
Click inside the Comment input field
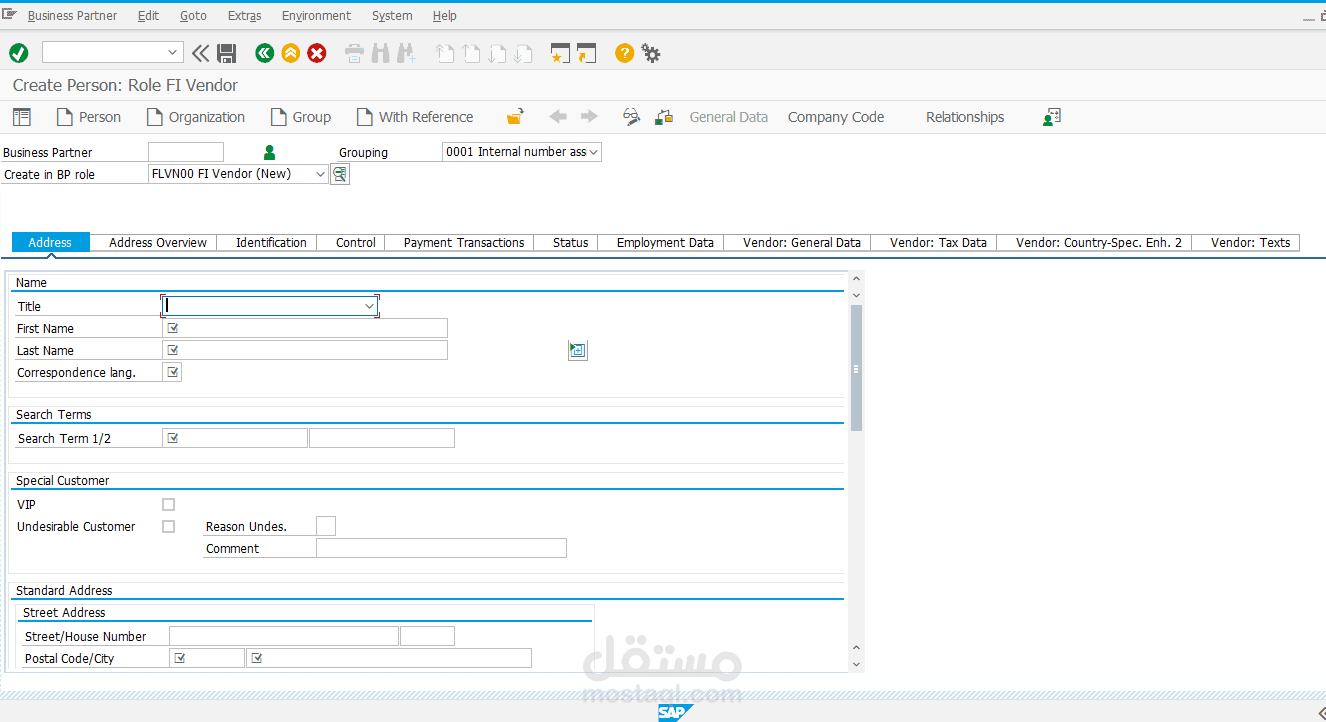click(x=440, y=547)
